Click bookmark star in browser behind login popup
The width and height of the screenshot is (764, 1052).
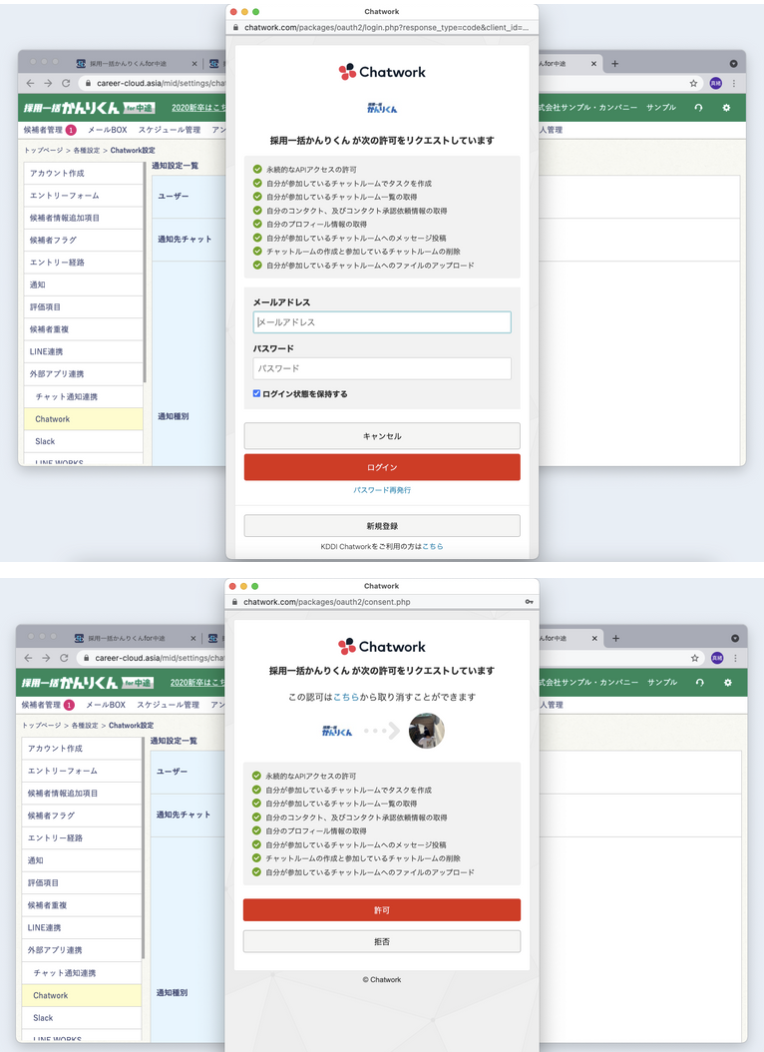coord(693,83)
